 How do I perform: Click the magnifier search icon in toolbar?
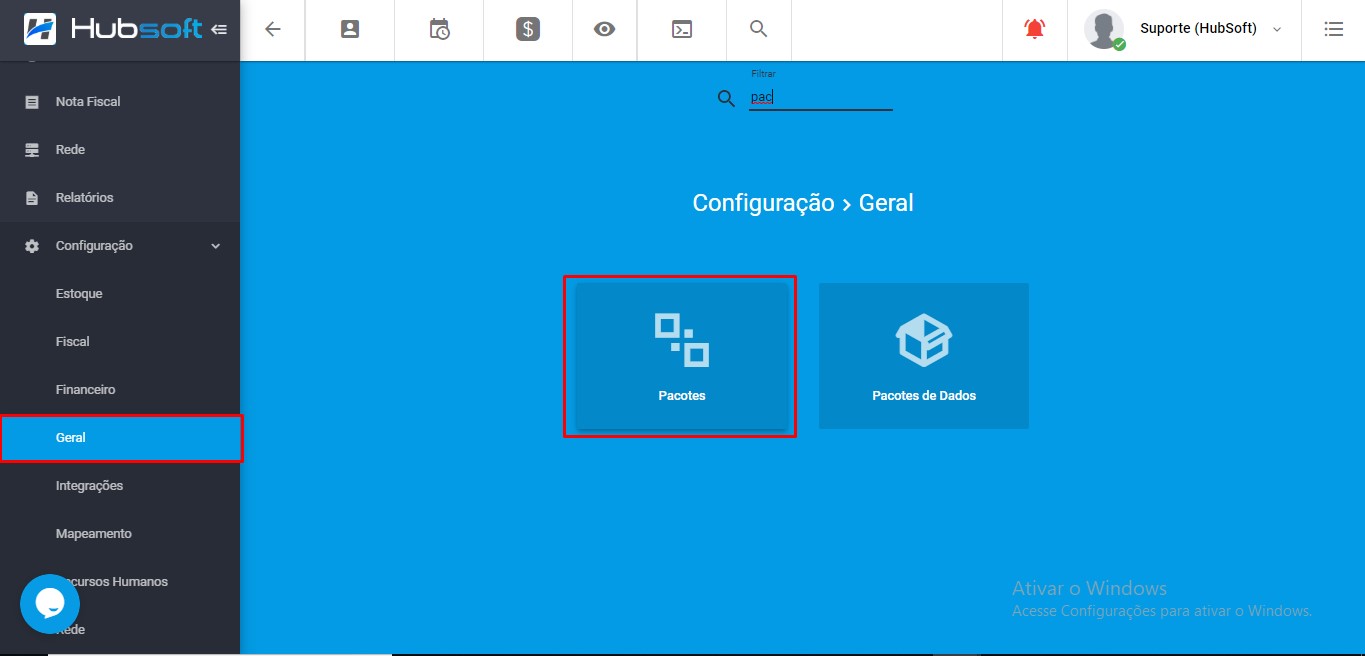[x=759, y=29]
